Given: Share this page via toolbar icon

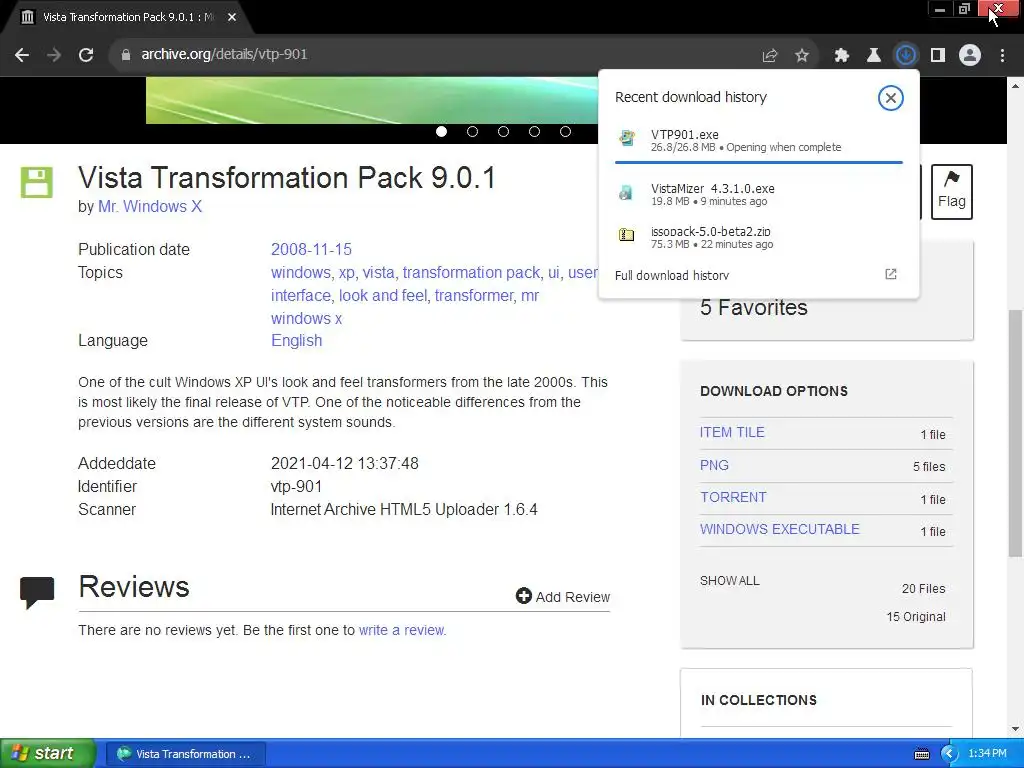Looking at the screenshot, I should (x=770, y=56).
